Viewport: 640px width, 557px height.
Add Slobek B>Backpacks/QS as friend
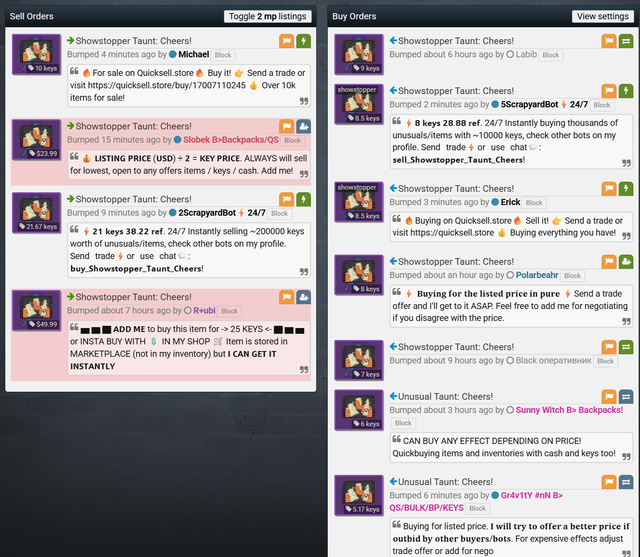coord(303,126)
